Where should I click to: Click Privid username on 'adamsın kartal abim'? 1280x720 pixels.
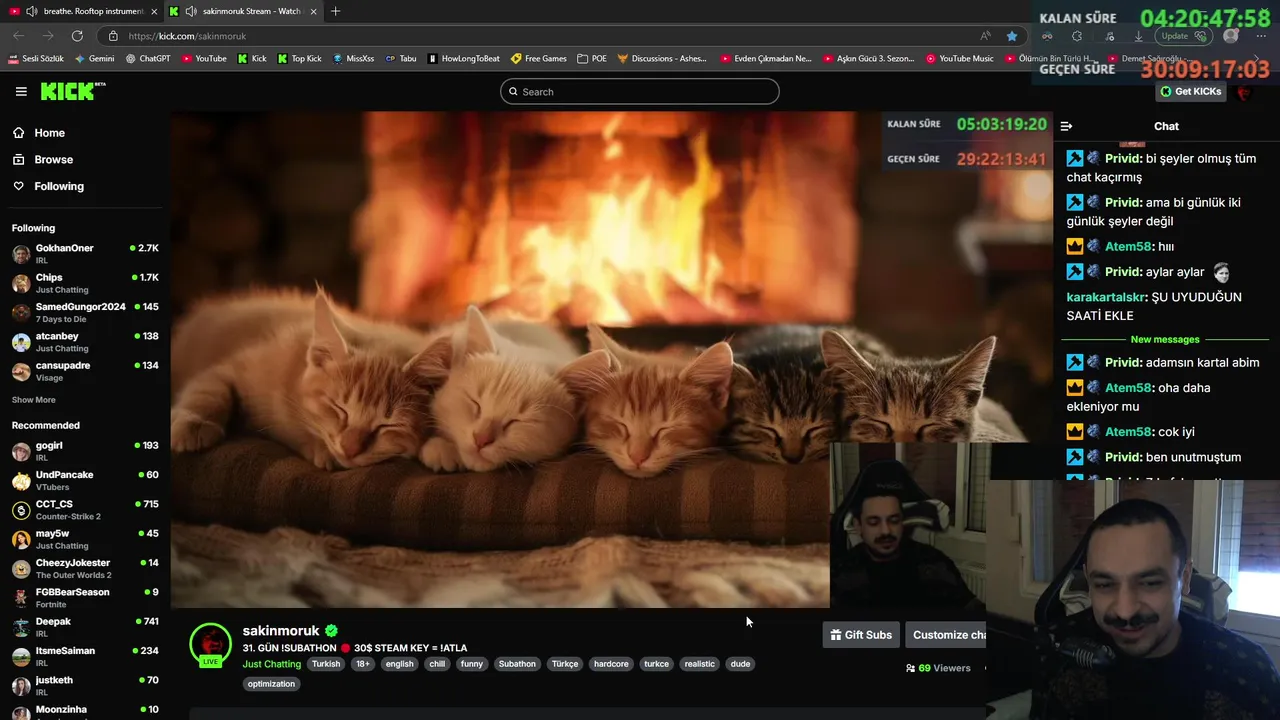(1123, 363)
